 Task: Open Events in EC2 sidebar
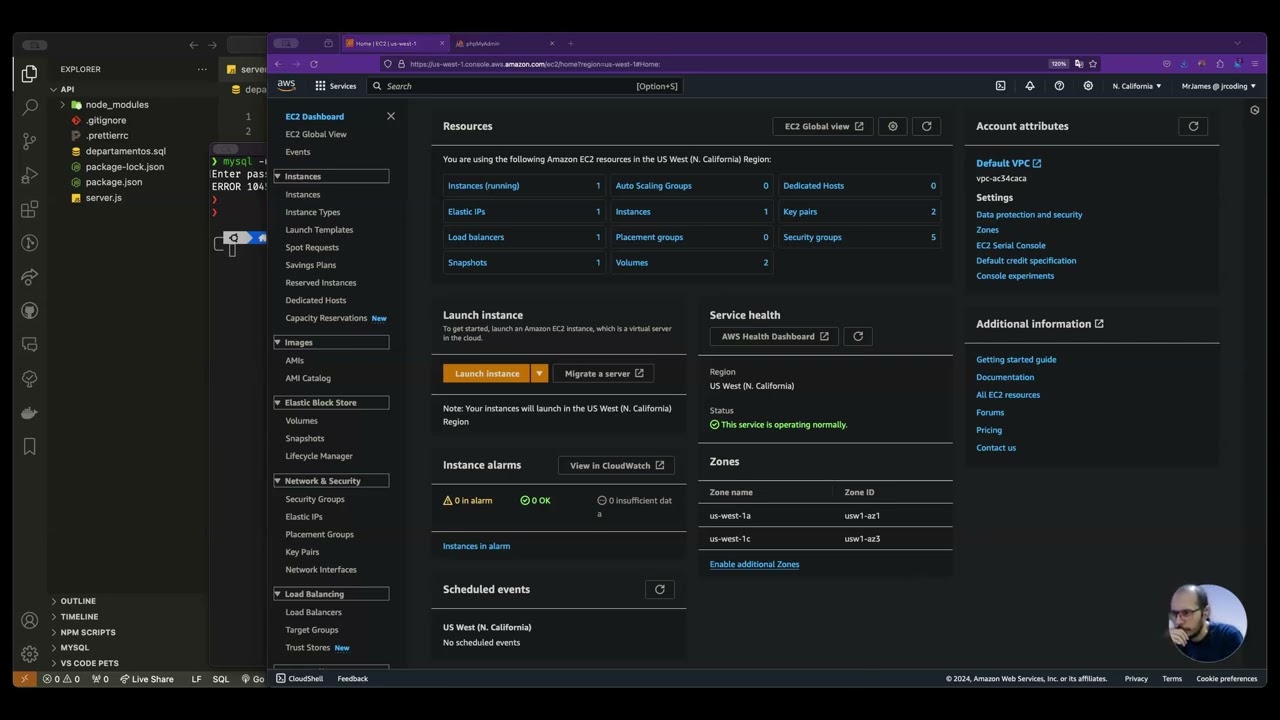coord(298,152)
